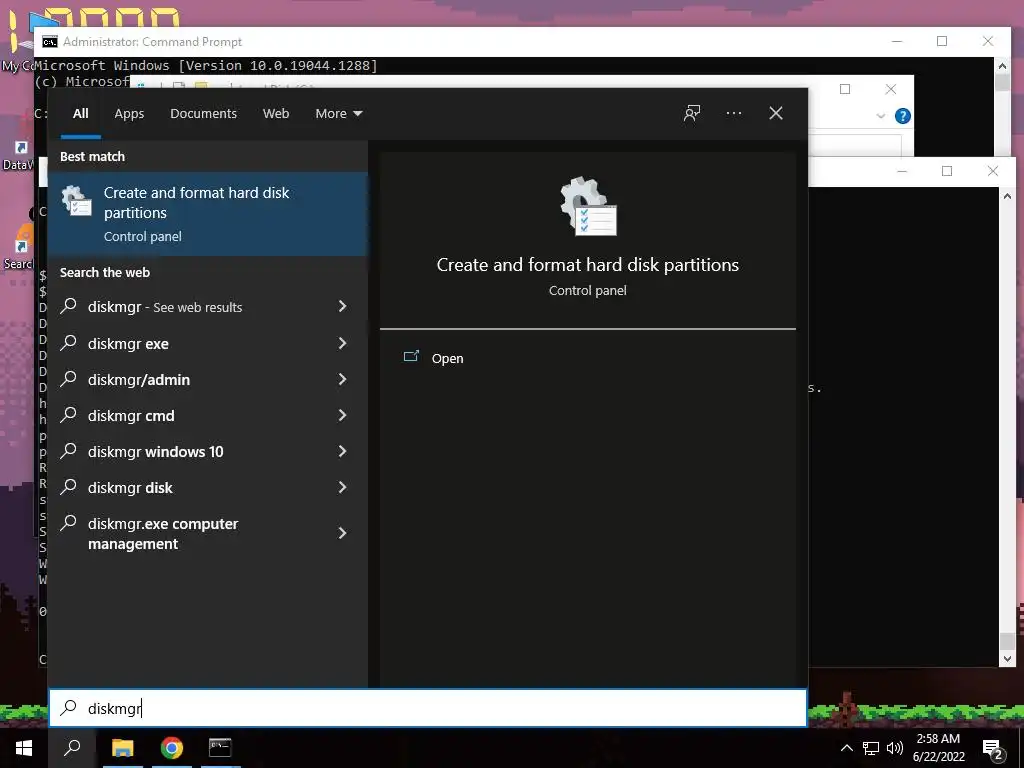Minimize the Administrator Command Prompt window
The width and height of the screenshot is (1024, 768).
coord(897,41)
